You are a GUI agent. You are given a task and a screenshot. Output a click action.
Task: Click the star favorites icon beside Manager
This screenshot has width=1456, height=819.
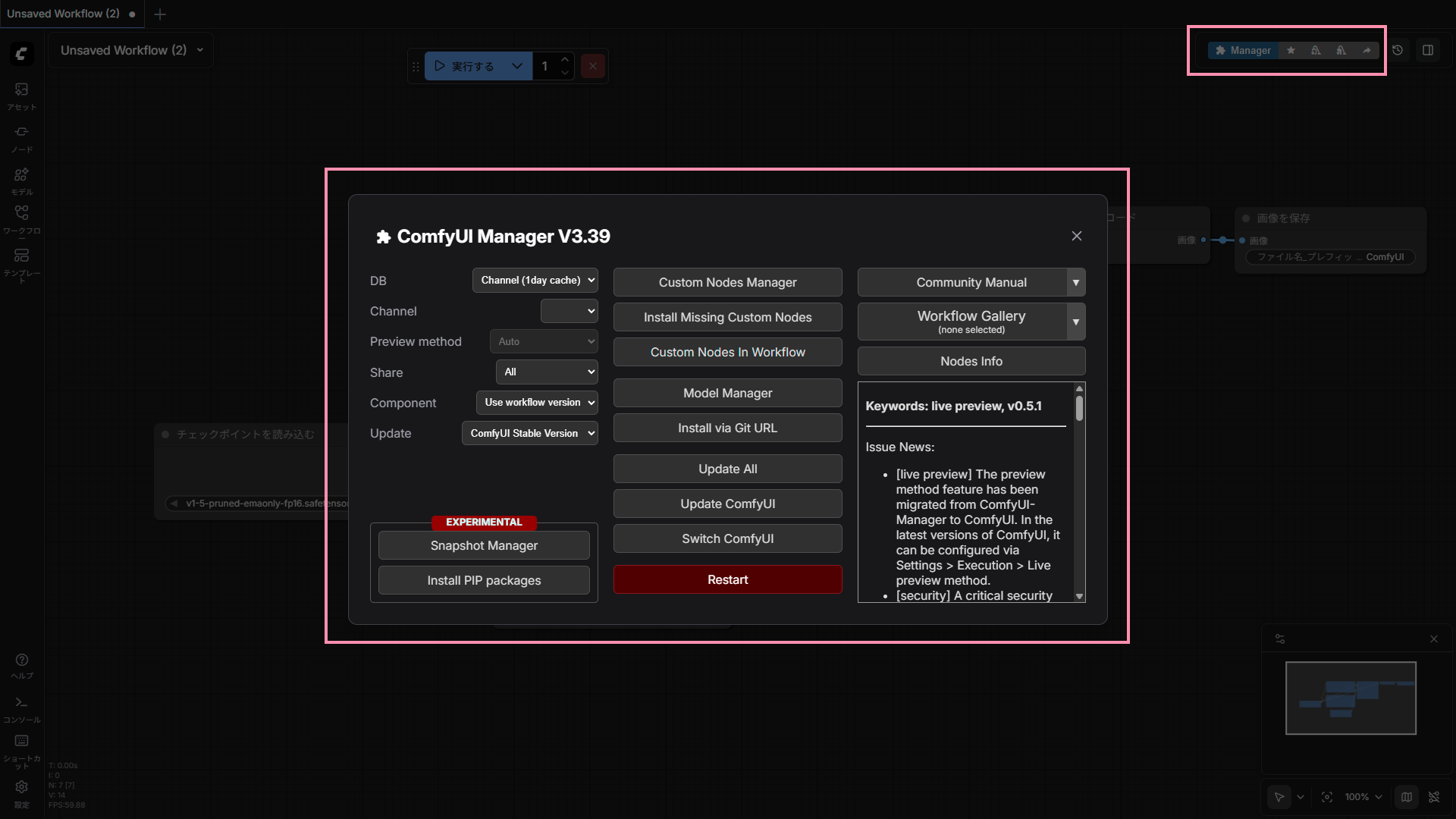[1291, 50]
